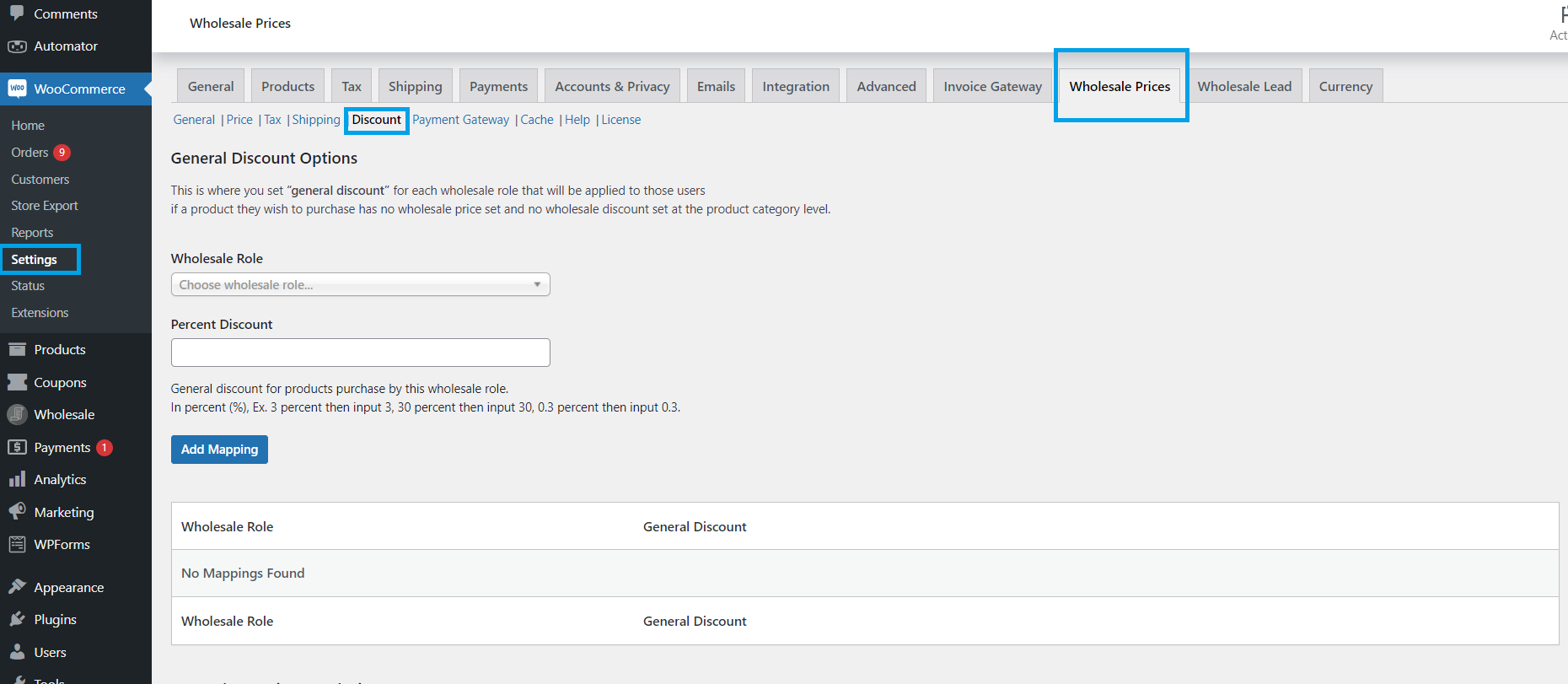Open the Shipping settings tab
Screen dimensions: 1568x684
pyautogui.click(x=415, y=86)
